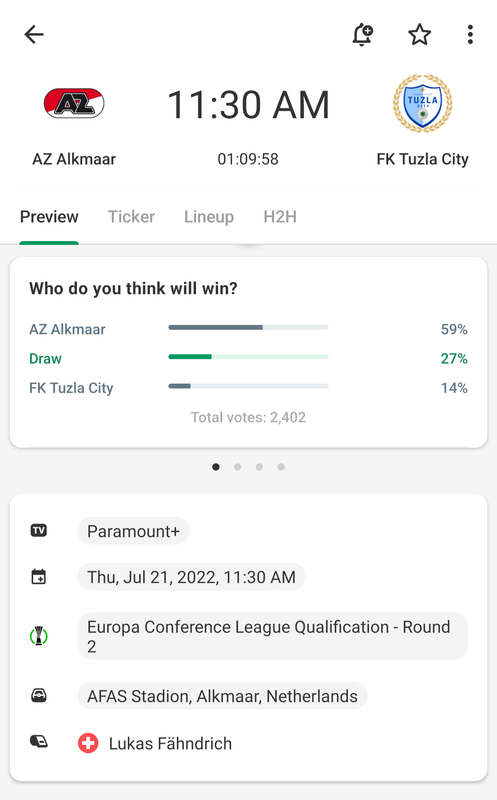Open the three-dot overflow menu

470,35
